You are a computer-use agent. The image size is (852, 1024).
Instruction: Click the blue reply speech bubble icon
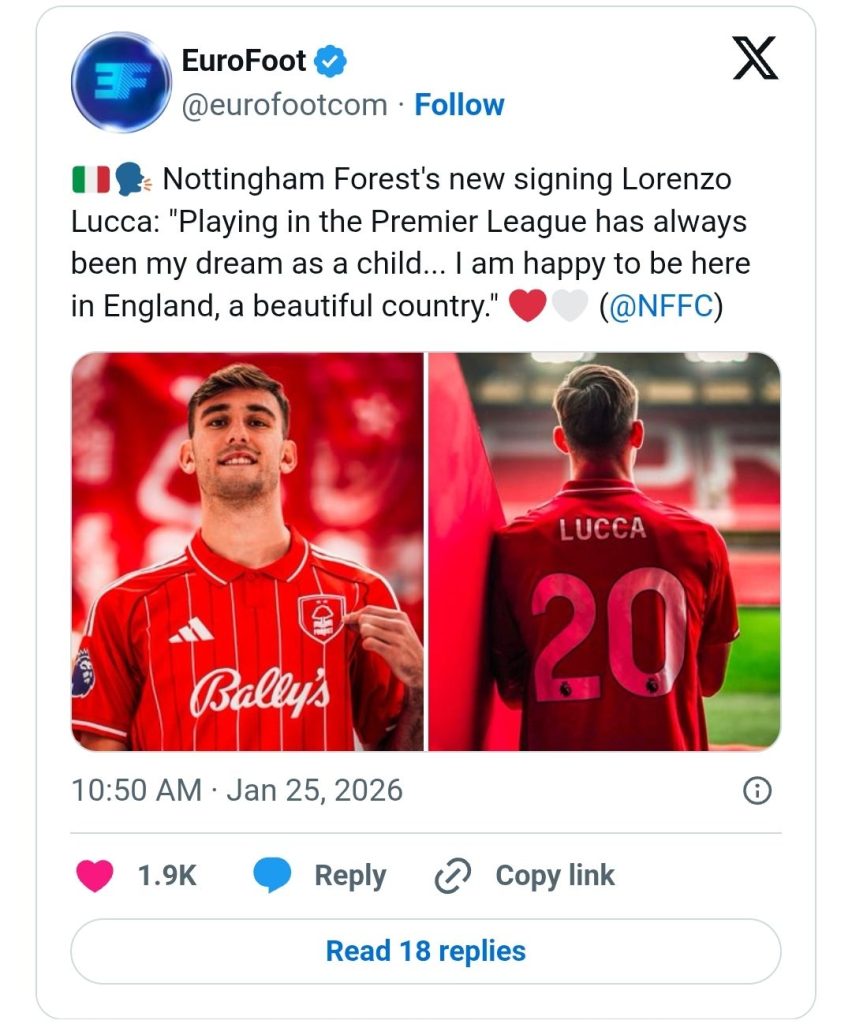(271, 876)
